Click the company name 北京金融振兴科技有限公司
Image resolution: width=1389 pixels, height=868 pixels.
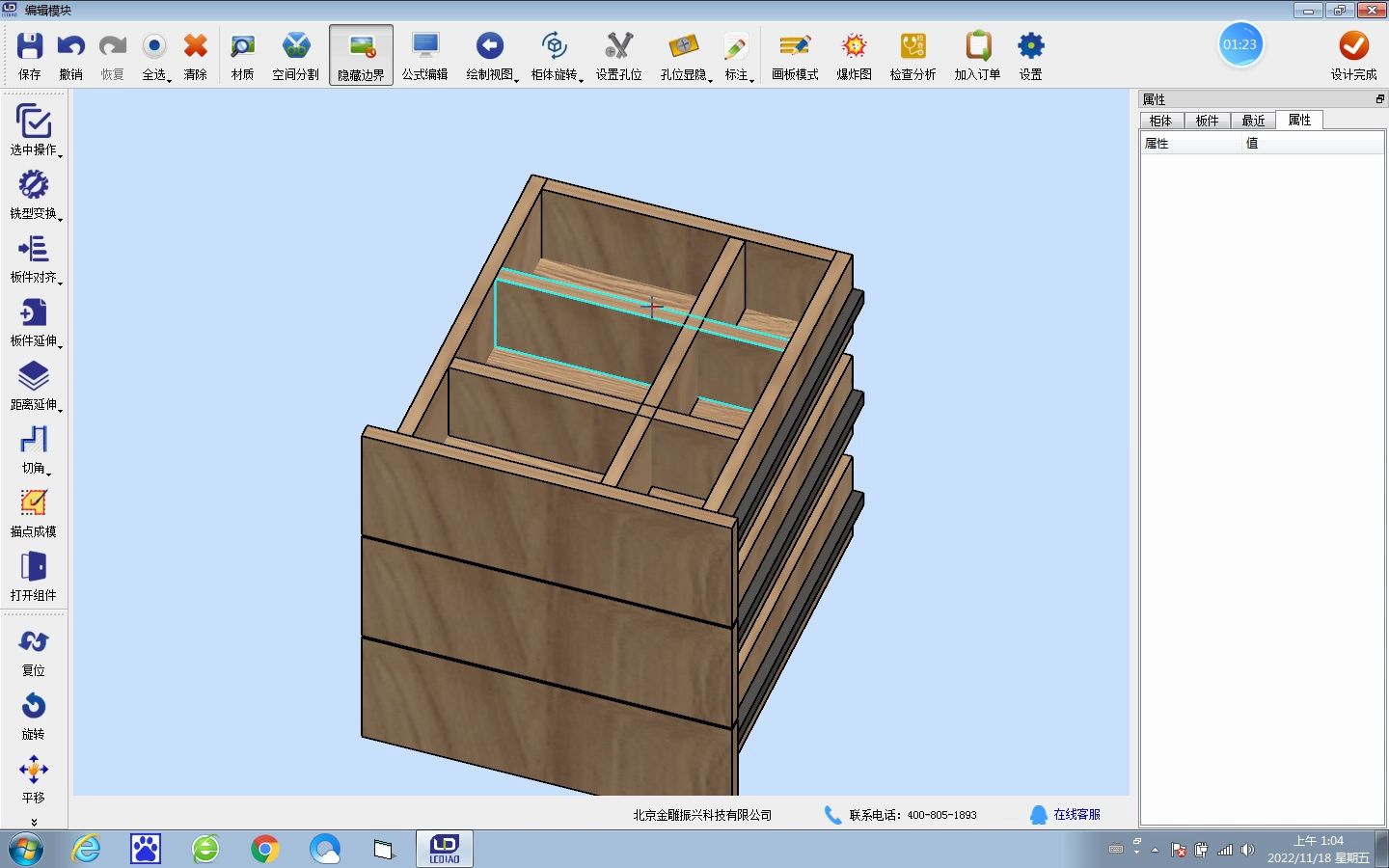point(702,815)
